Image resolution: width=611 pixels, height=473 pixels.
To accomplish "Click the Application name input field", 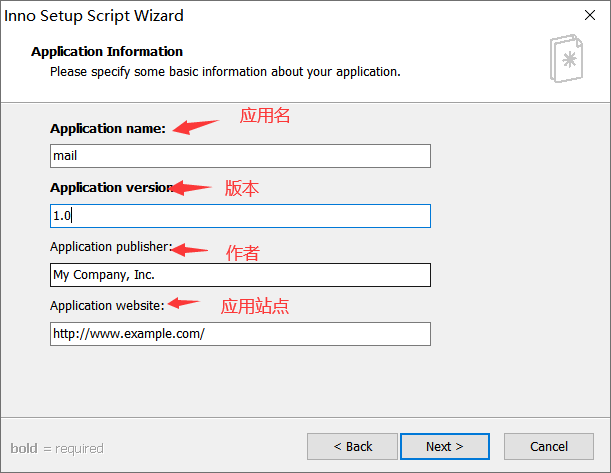I will tap(240, 156).
